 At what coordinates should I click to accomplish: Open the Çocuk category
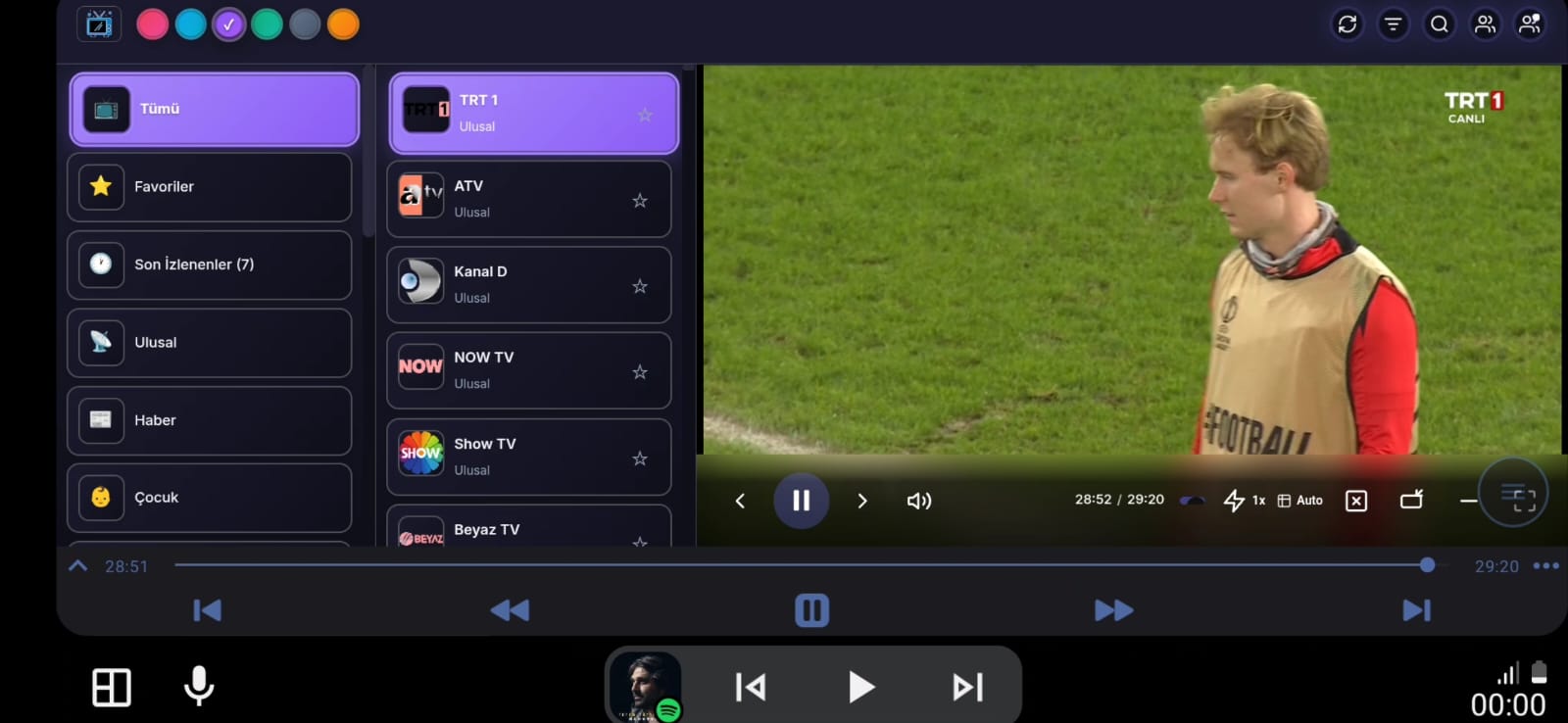209,498
